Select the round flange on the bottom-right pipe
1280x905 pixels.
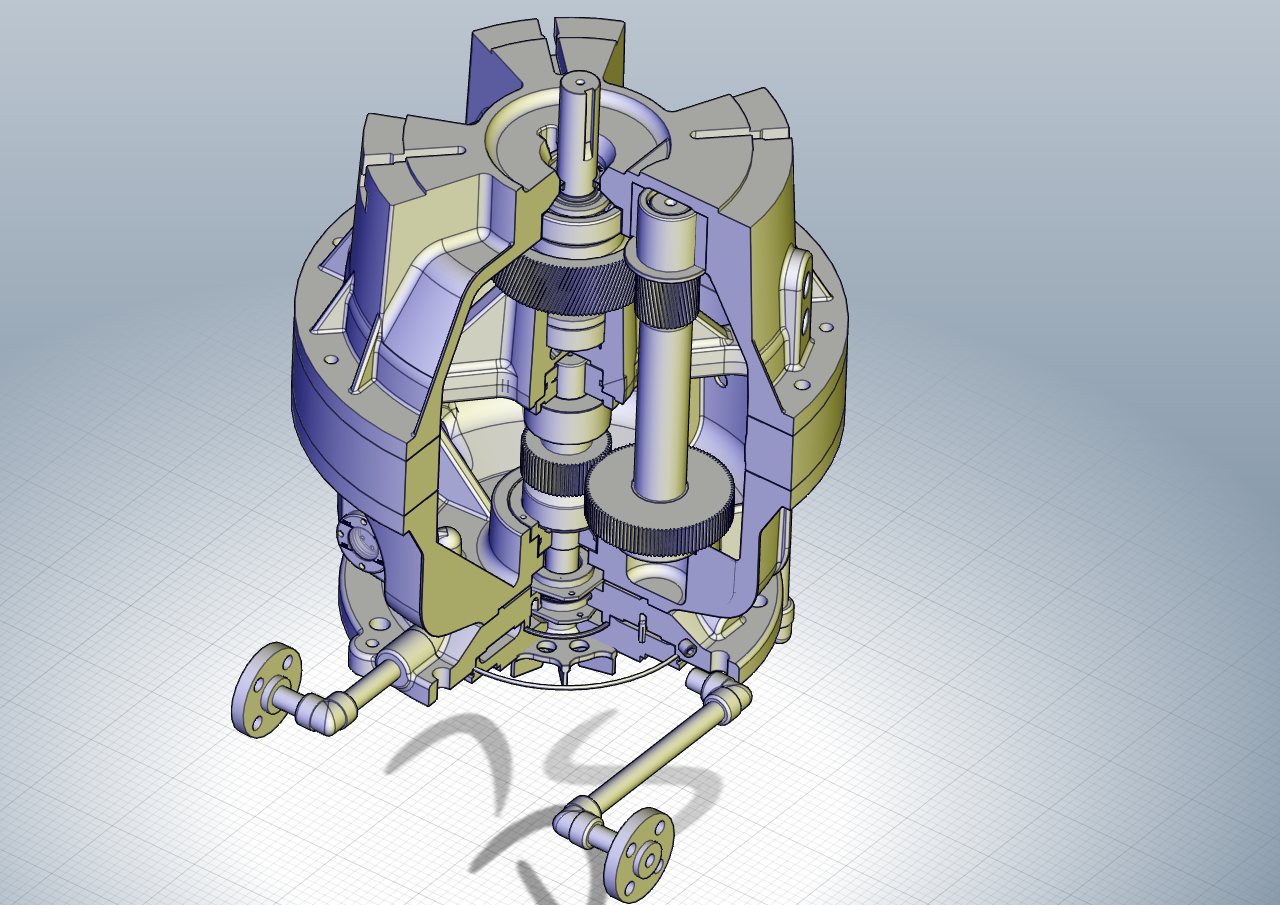pyautogui.click(x=640, y=853)
